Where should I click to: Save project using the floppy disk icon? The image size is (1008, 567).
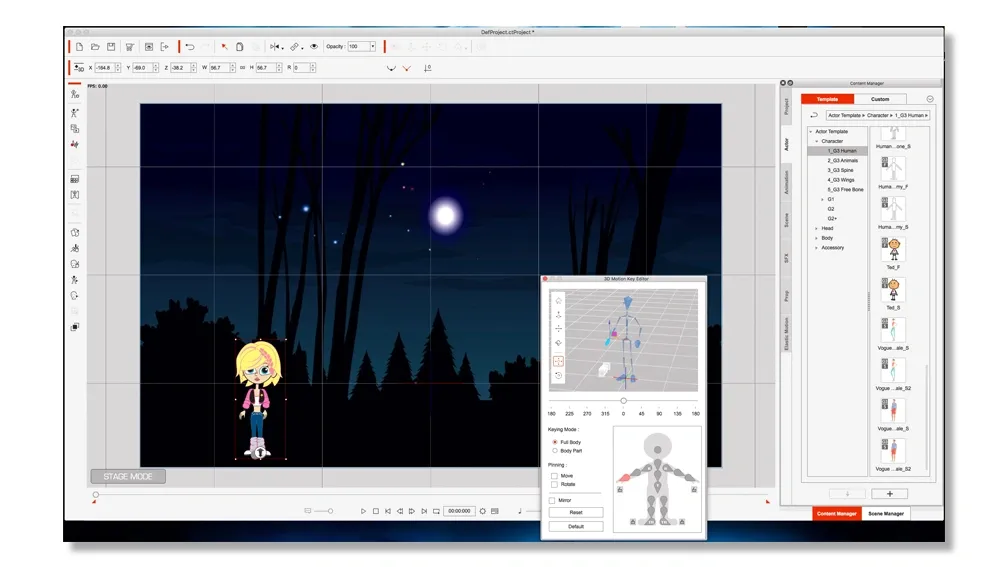tap(111, 47)
